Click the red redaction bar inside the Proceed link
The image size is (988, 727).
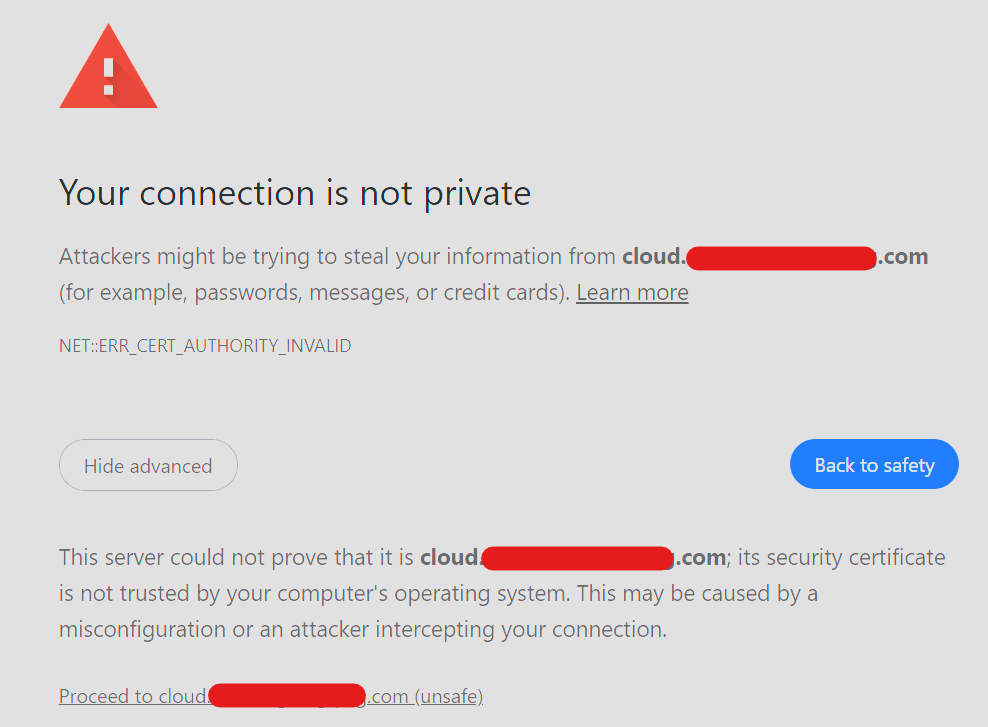(x=287, y=695)
